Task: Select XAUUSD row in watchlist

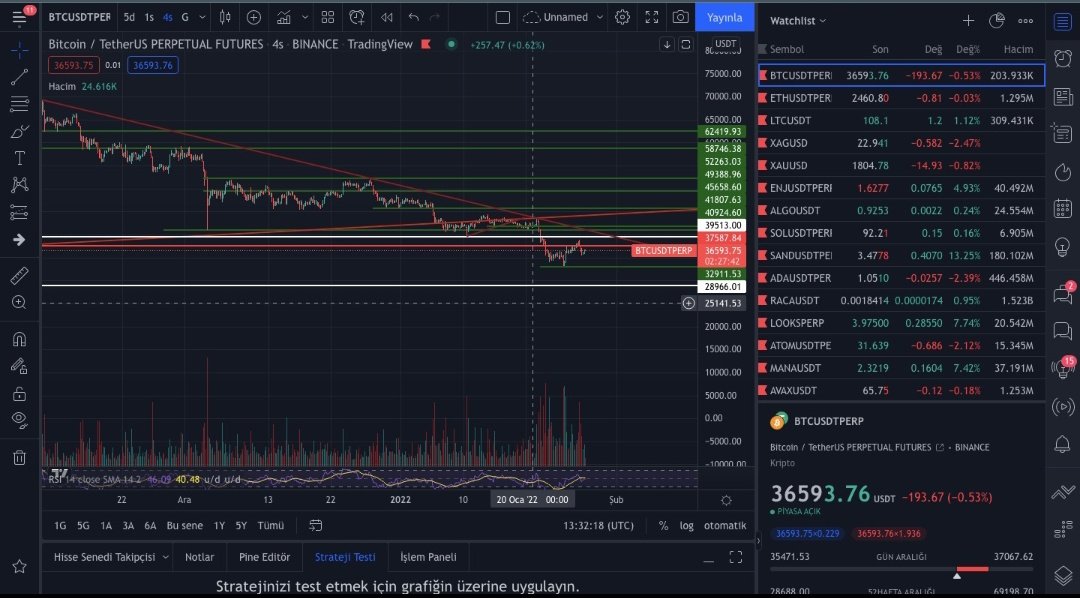Action: click(901, 165)
